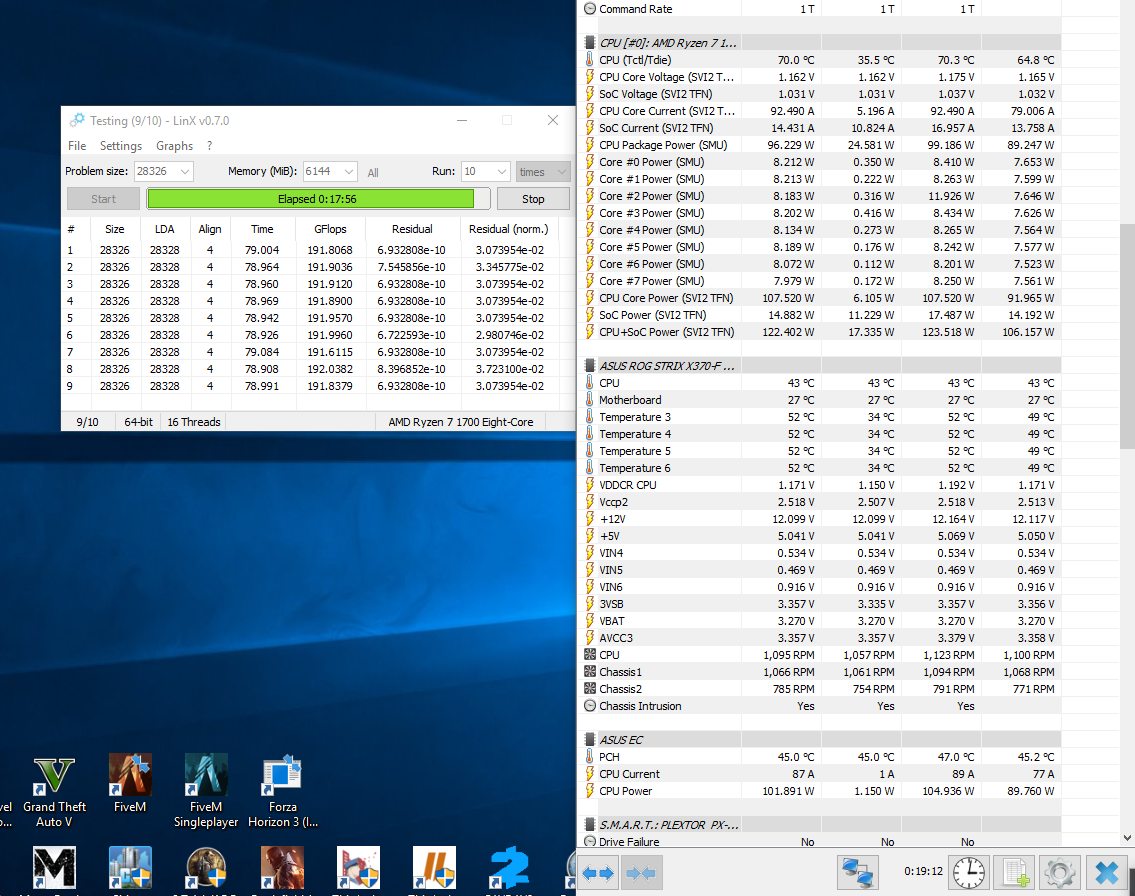Open HWiNFO sensor settings gear icon
Screen dimensions: 1135x896
tap(1060, 872)
